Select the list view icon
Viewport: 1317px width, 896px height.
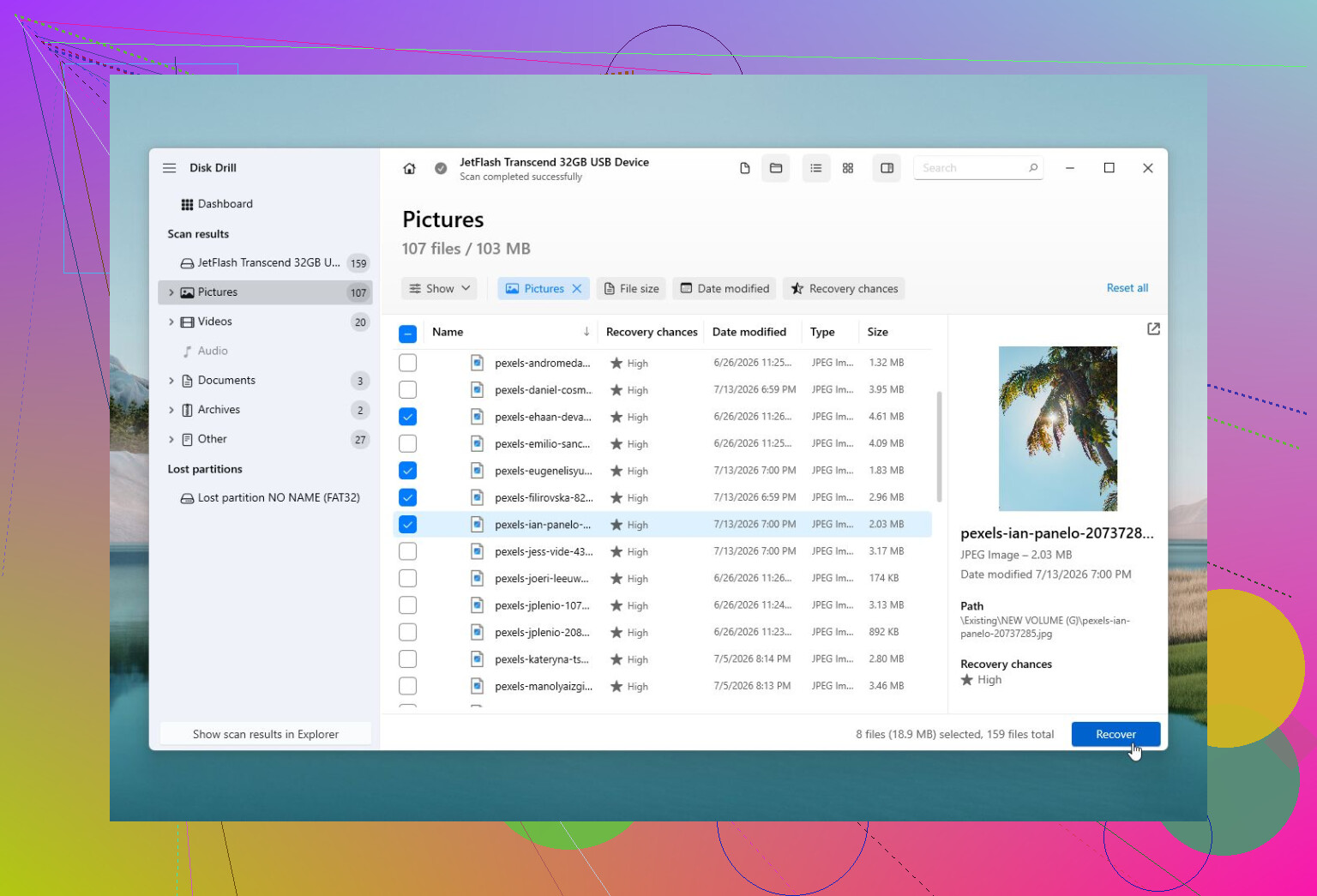click(x=816, y=168)
